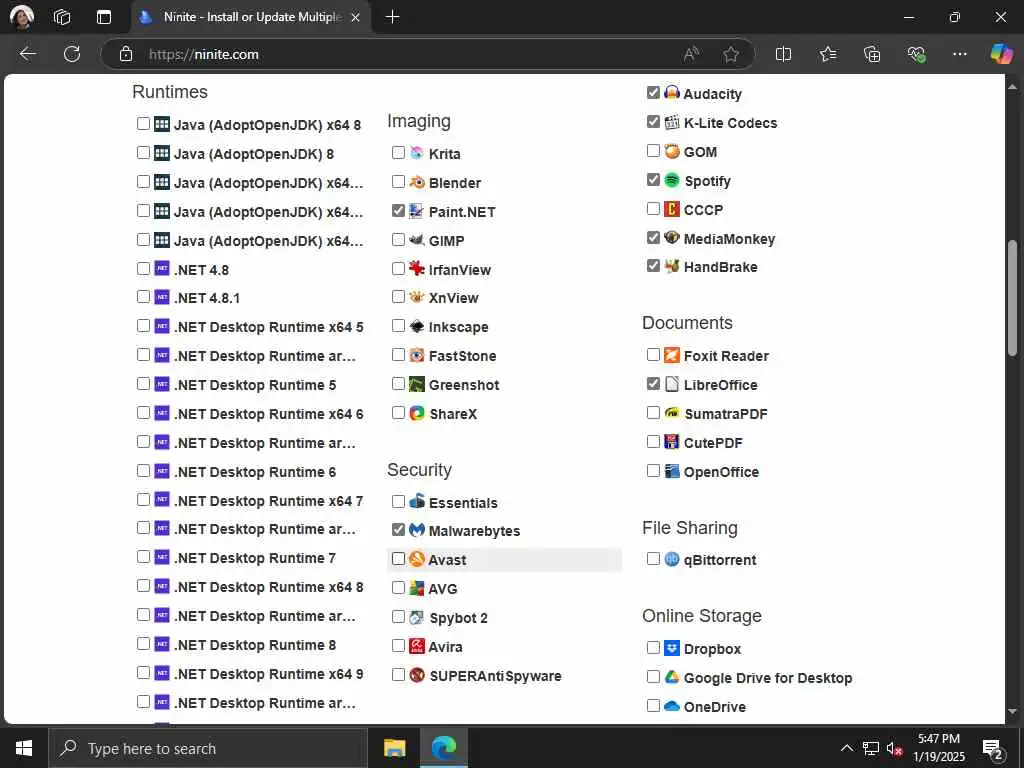Open the notification center icon
Viewport: 1024px width, 768px height.
[993, 749]
